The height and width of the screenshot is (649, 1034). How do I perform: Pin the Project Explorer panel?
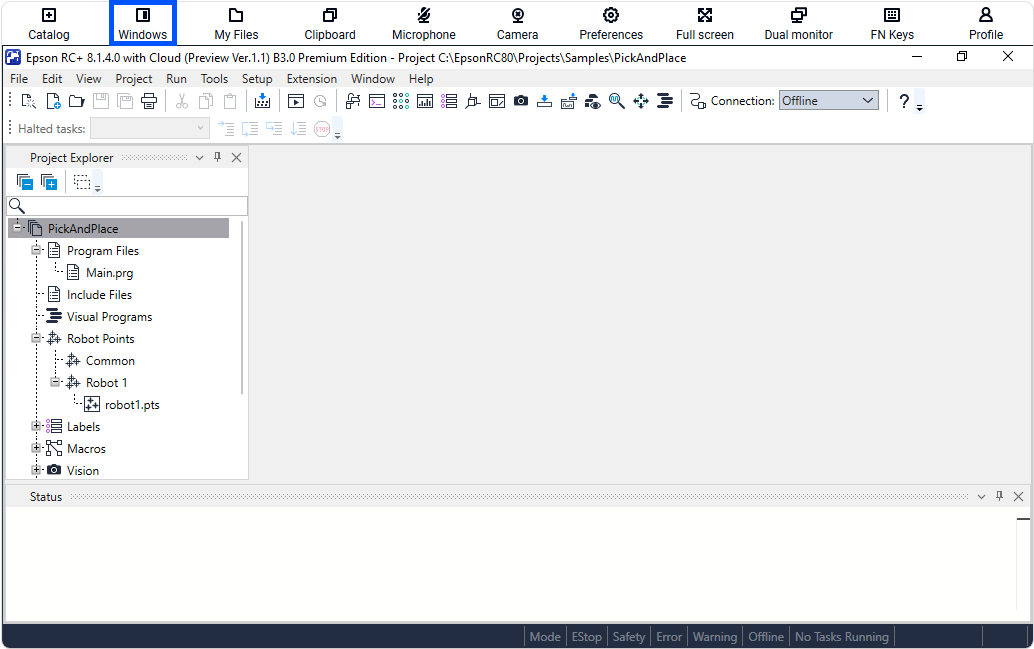coord(218,157)
